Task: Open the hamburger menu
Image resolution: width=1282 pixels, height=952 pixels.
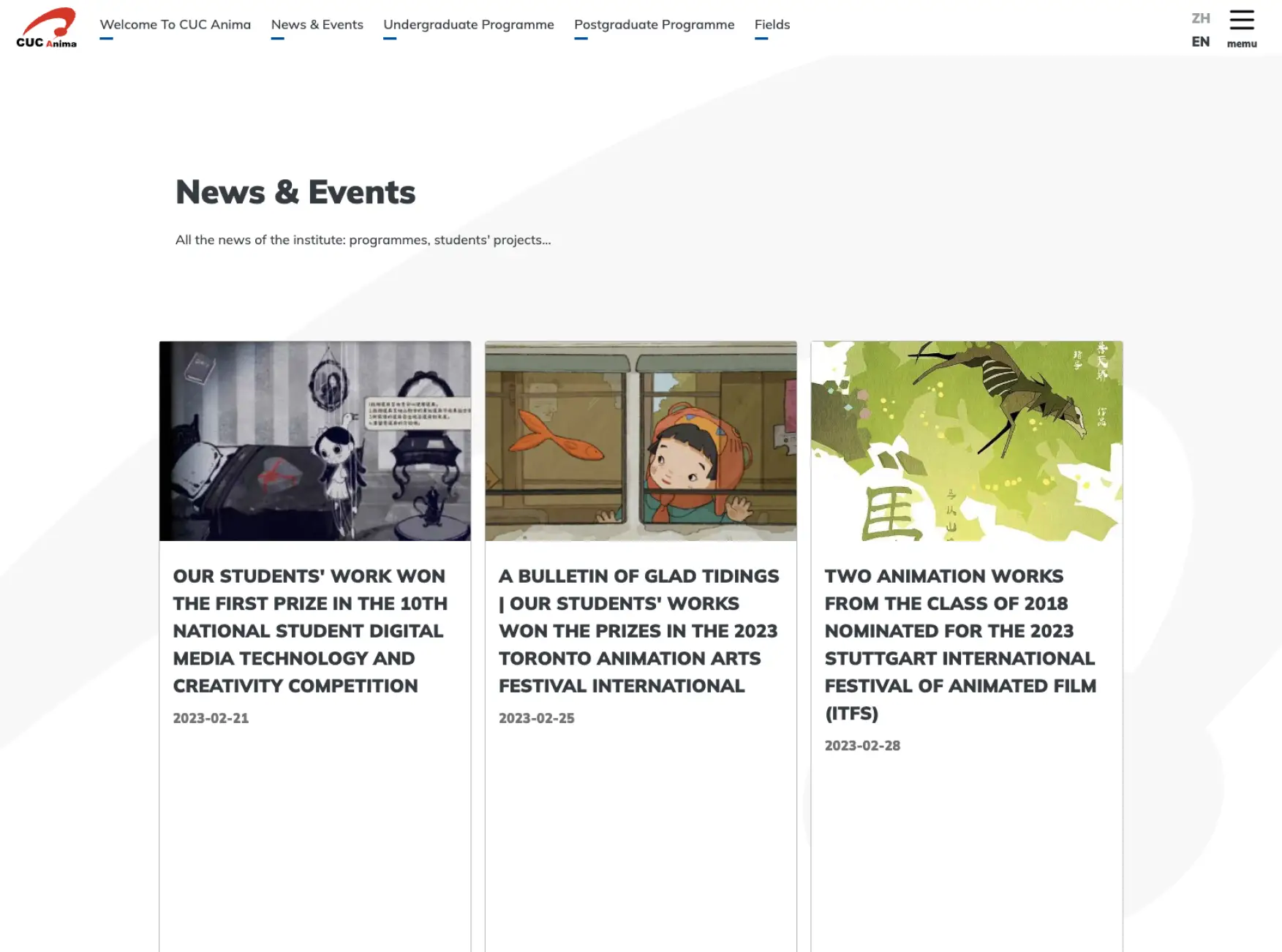Action: point(1241,21)
